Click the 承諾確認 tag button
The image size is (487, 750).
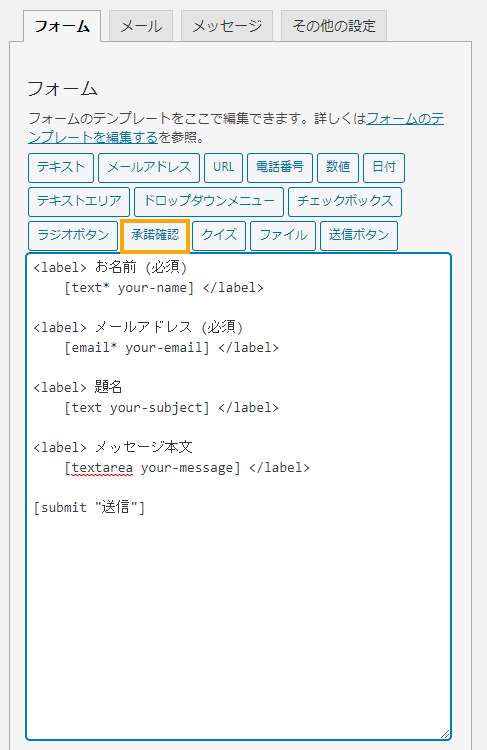pyautogui.click(x=155, y=236)
